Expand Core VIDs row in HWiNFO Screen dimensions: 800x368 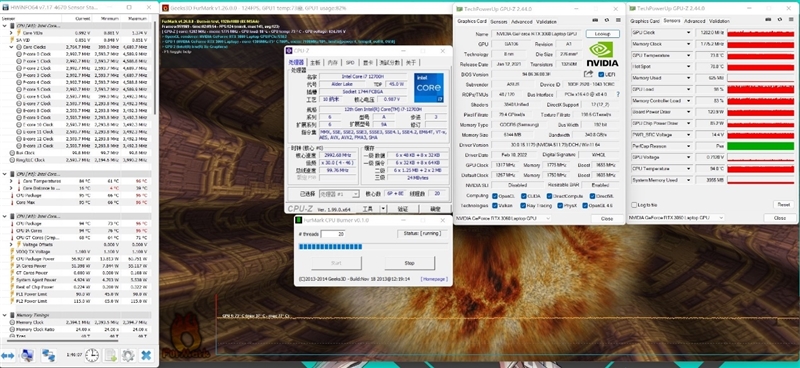pos(11,33)
